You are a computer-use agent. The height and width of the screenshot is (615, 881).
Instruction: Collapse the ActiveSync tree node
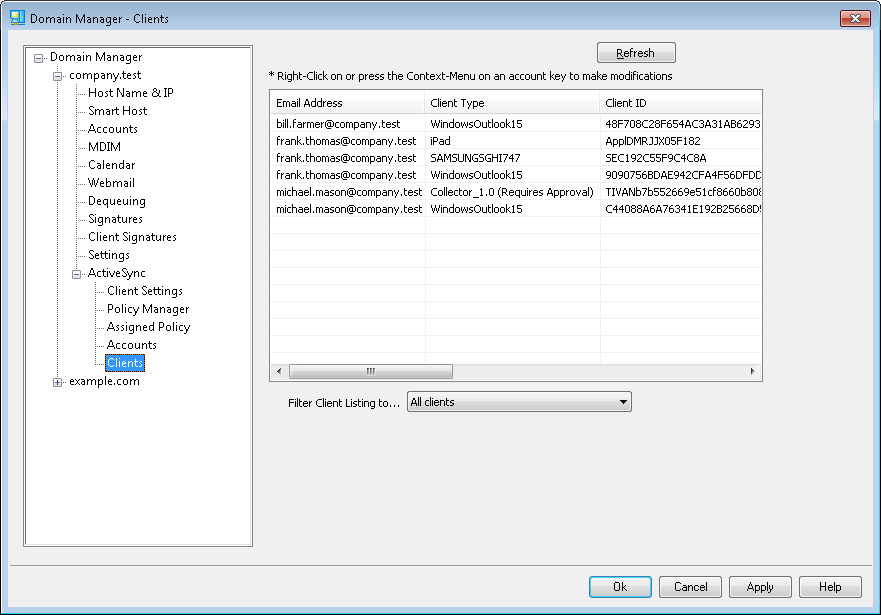77,274
